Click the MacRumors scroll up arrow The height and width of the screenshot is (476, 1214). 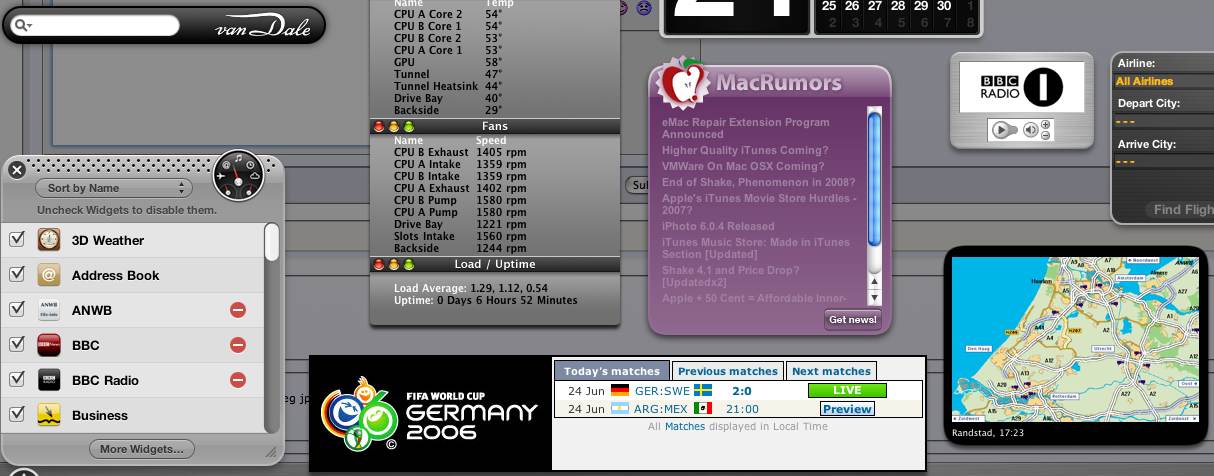click(875, 283)
